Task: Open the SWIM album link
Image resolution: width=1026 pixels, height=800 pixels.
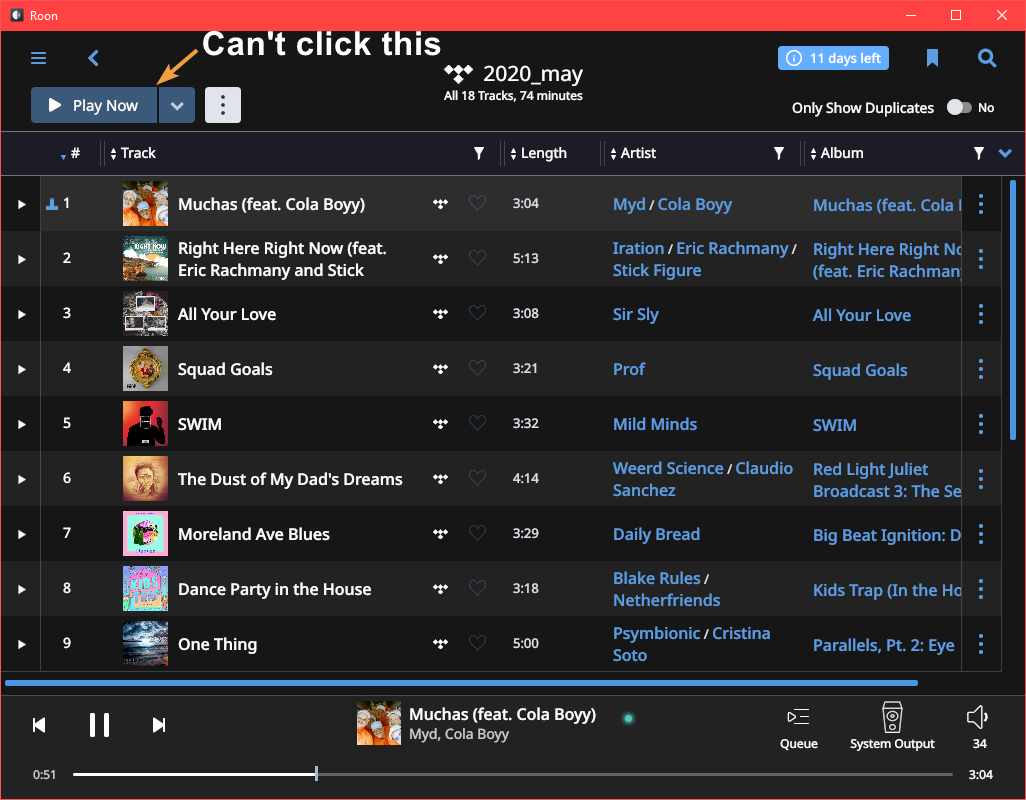Action: pyautogui.click(x=834, y=425)
